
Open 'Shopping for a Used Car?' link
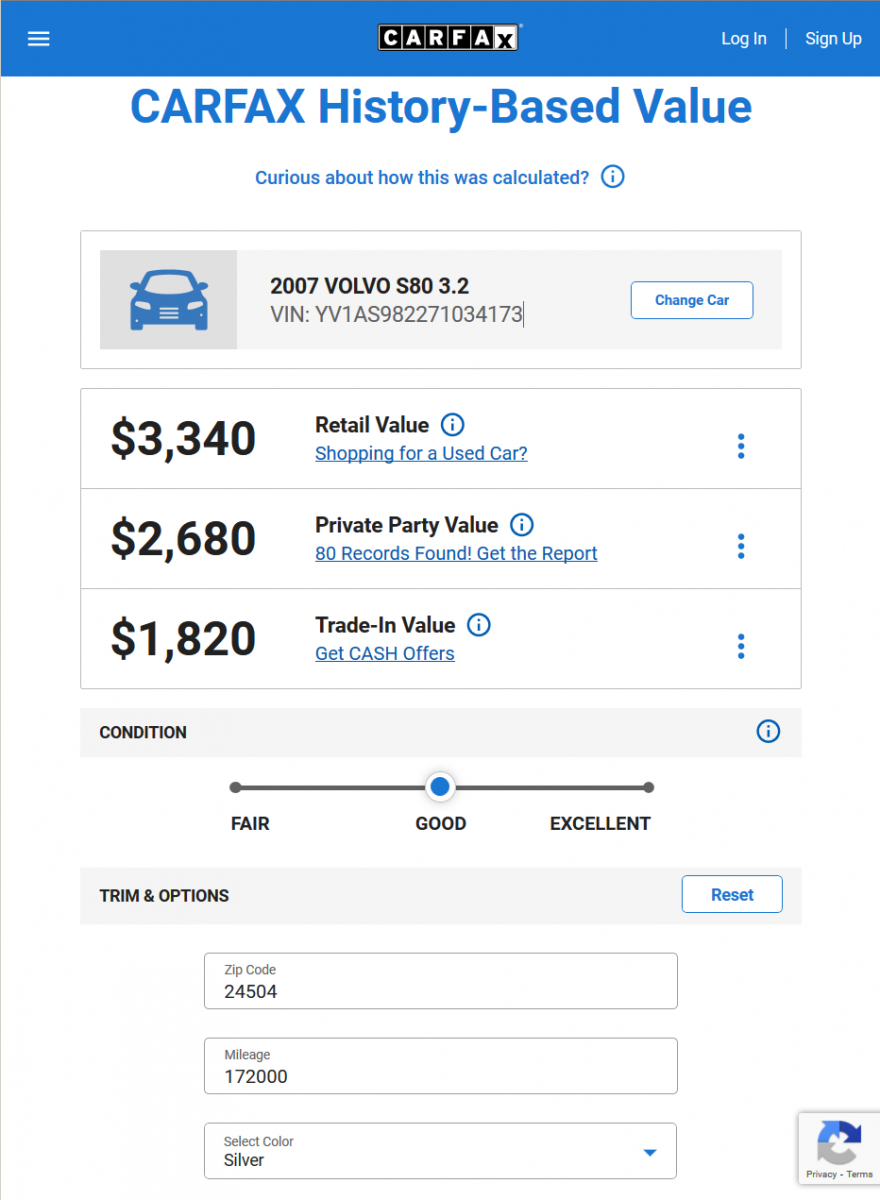421,453
